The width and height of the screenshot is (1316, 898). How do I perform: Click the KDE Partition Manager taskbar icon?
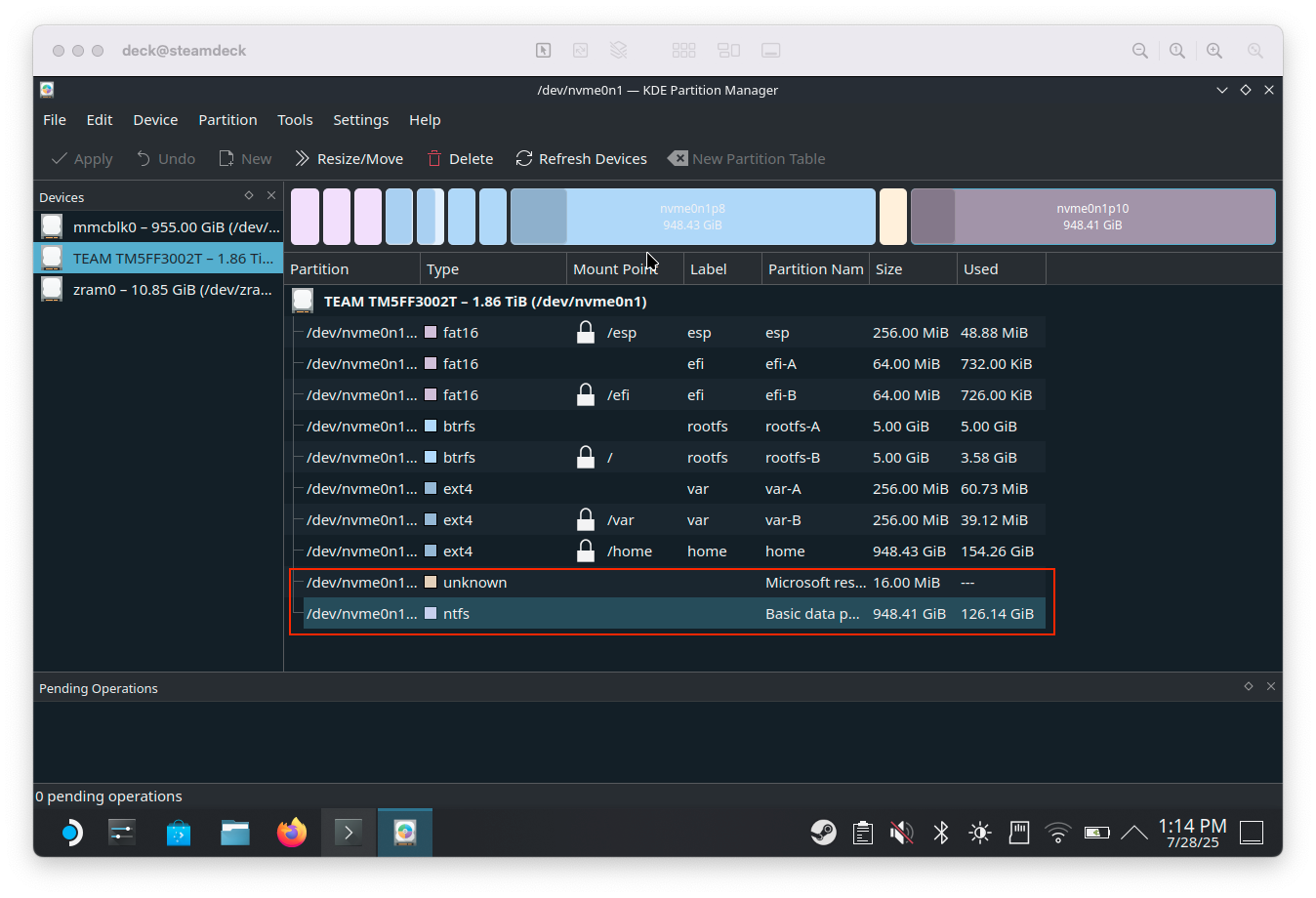(x=405, y=833)
